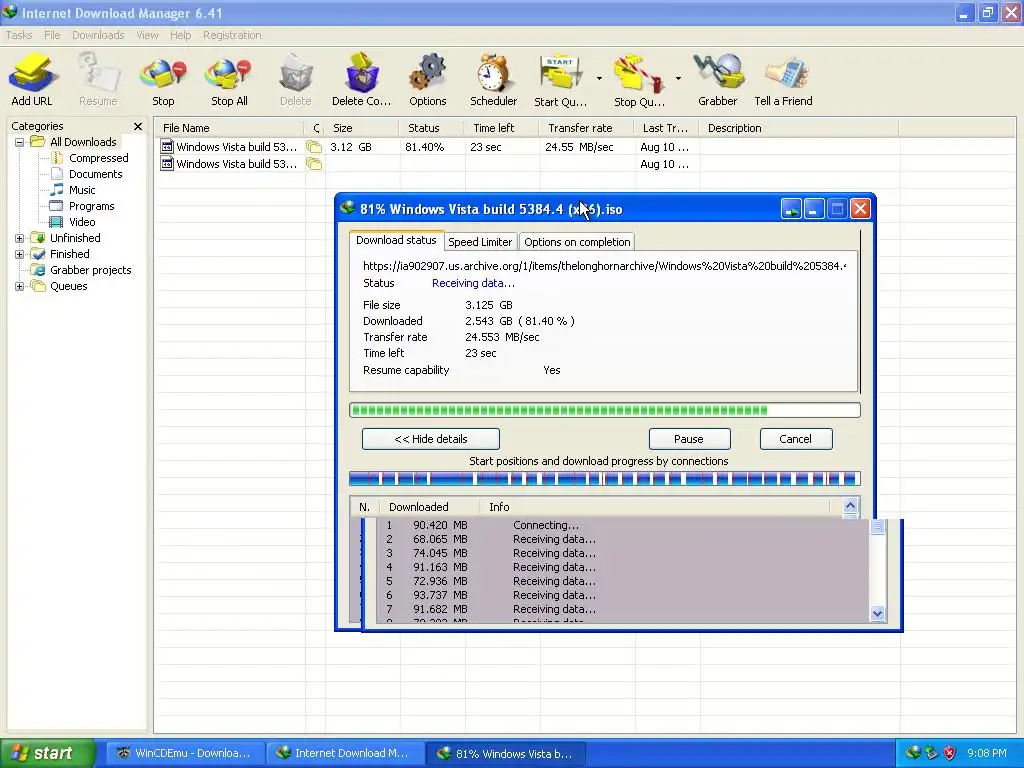The width and height of the screenshot is (1024, 768).
Task: Click the download URL text in dialog
Action: tap(604, 266)
